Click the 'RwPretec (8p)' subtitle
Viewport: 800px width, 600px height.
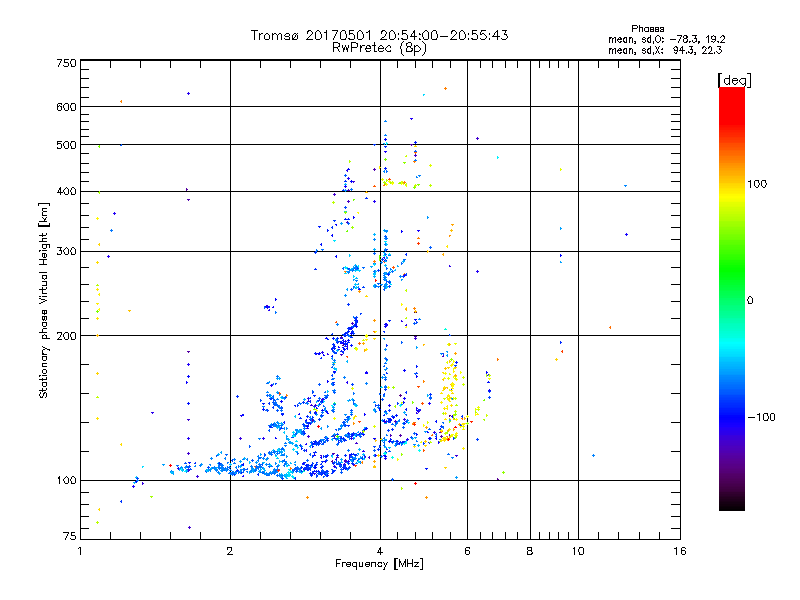[379, 48]
